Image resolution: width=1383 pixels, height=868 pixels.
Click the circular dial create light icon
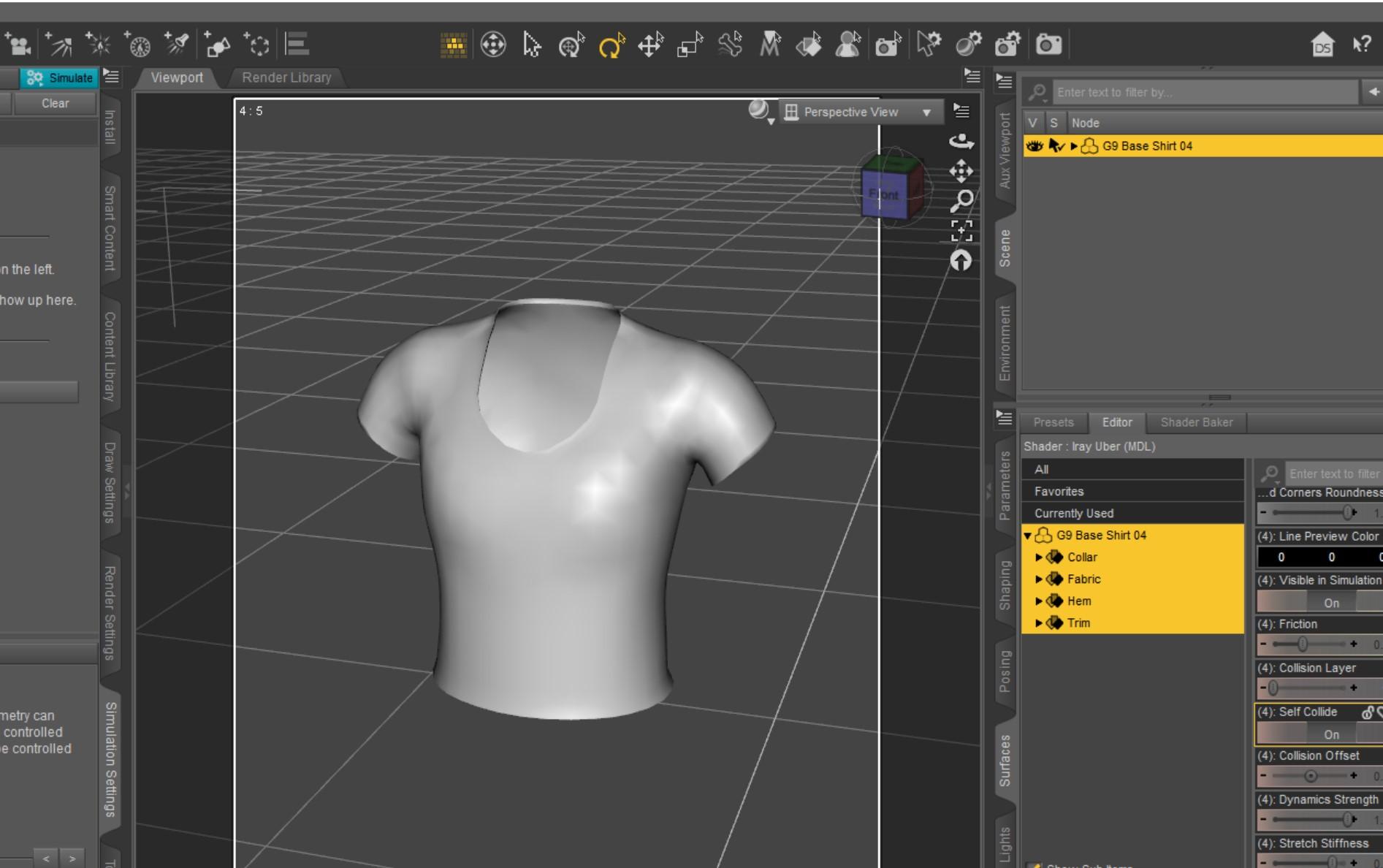click(x=137, y=45)
